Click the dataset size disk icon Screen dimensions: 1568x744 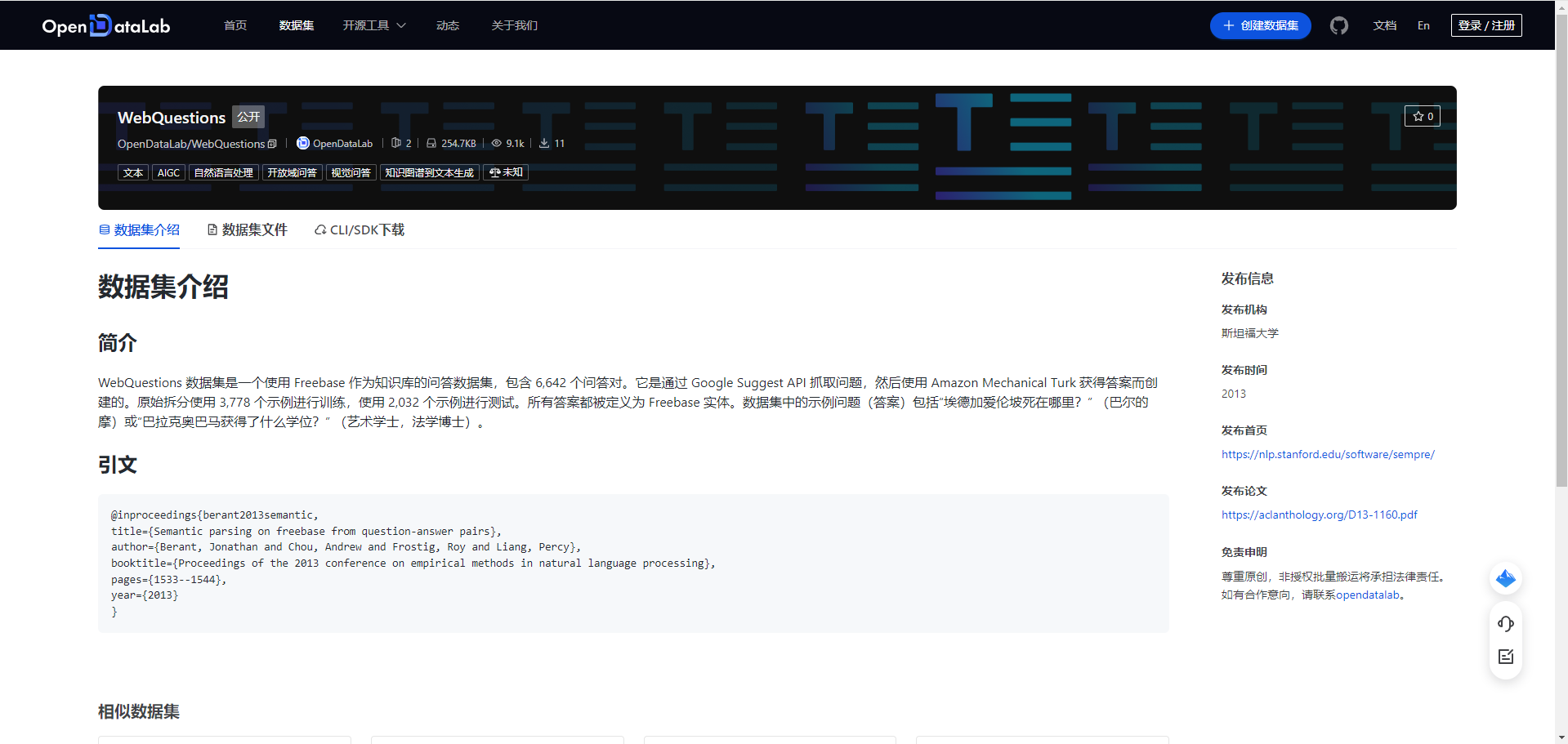click(x=431, y=143)
